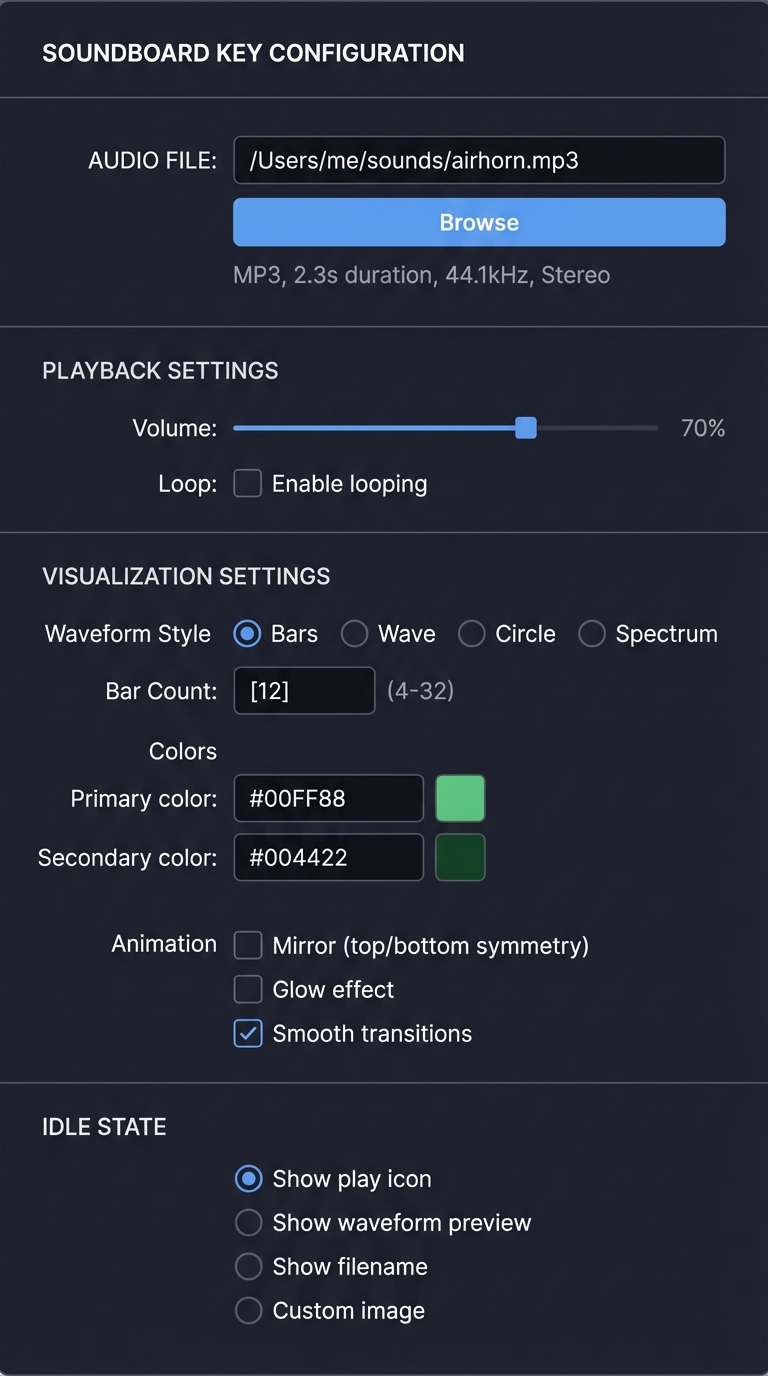The width and height of the screenshot is (768, 1376).
Task: Open the primary color swatch picker
Action: [x=460, y=798]
